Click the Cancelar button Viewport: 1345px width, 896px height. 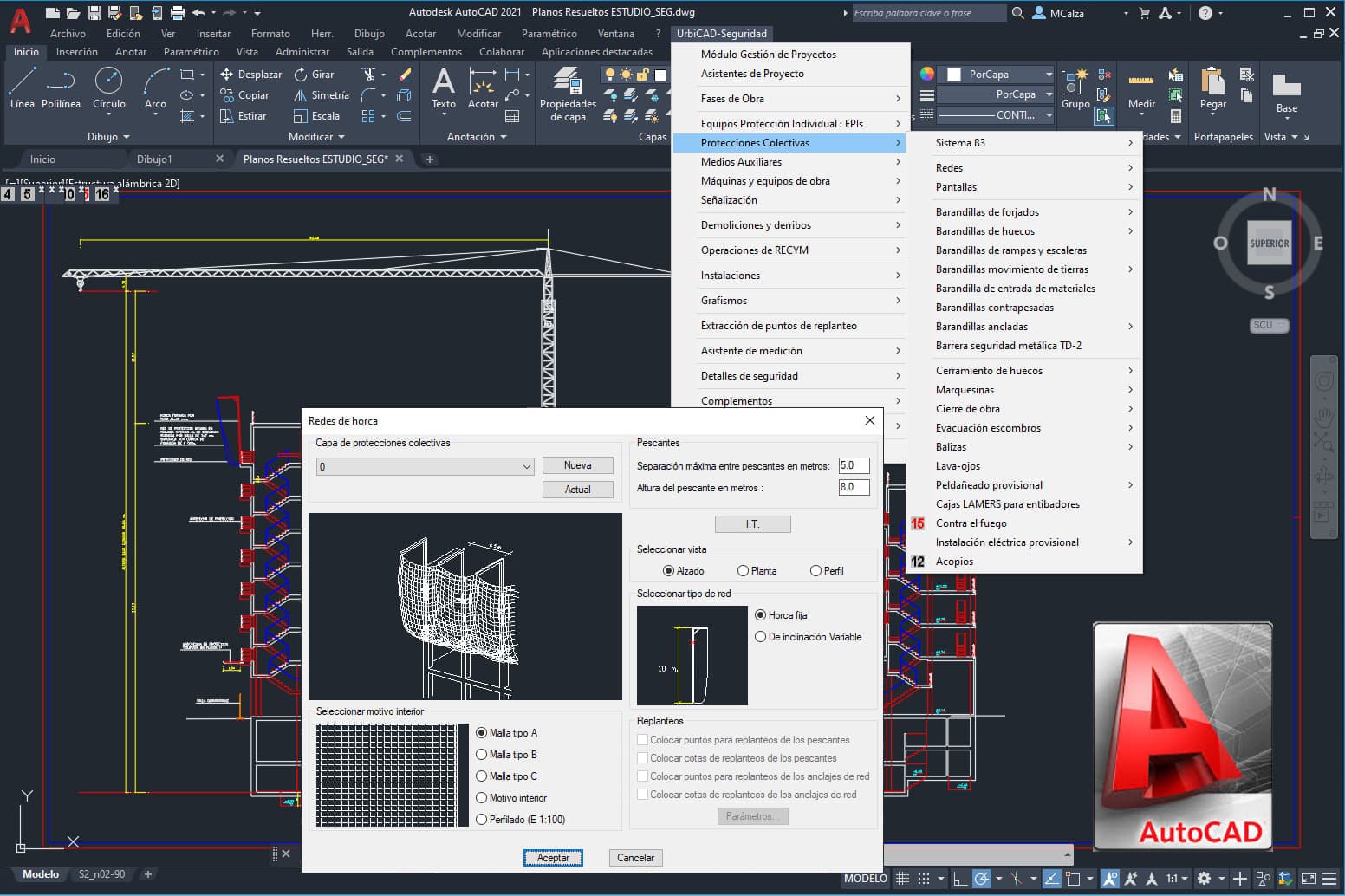tap(635, 858)
